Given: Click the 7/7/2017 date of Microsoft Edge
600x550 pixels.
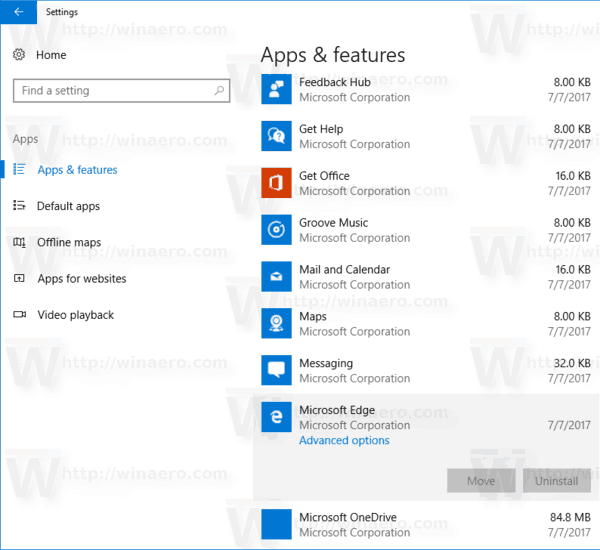Looking at the screenshot, I should (569, 425).
